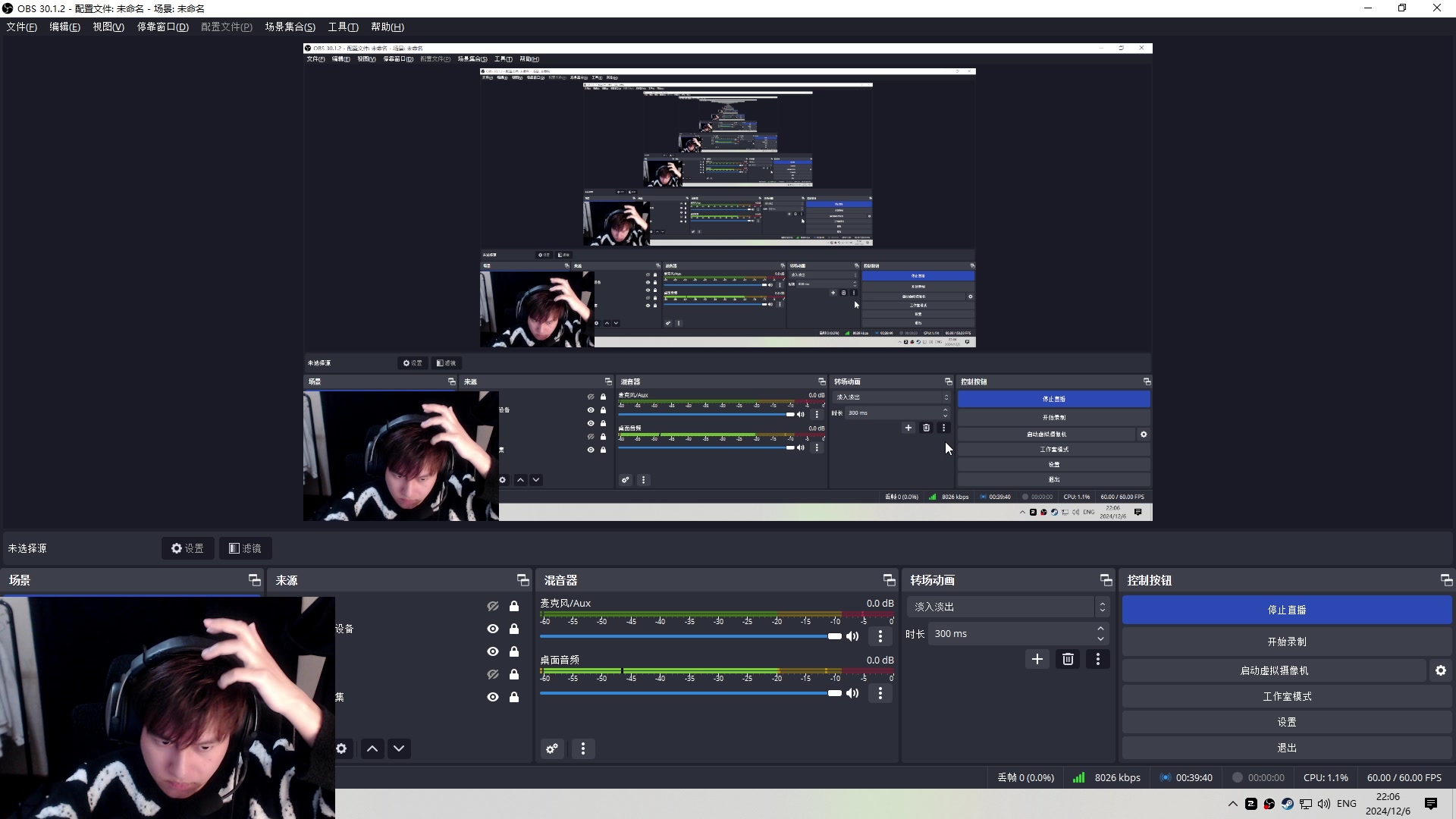Toggle 启动虚拟摄像机 virtual camera

click(1274, 670)
